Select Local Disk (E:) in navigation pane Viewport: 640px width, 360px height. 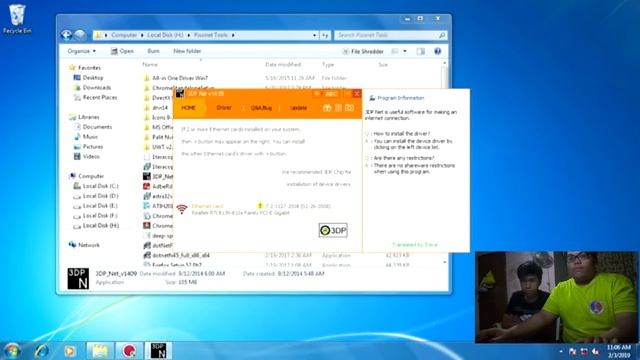[x=100, y=206]
